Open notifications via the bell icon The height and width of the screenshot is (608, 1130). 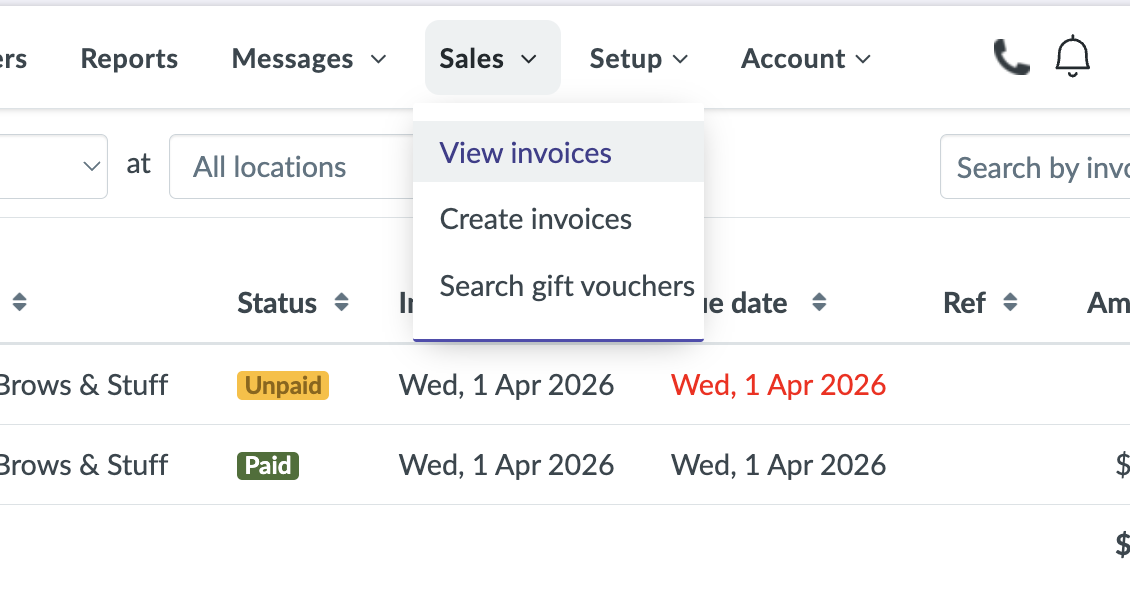pos(1072,57)
